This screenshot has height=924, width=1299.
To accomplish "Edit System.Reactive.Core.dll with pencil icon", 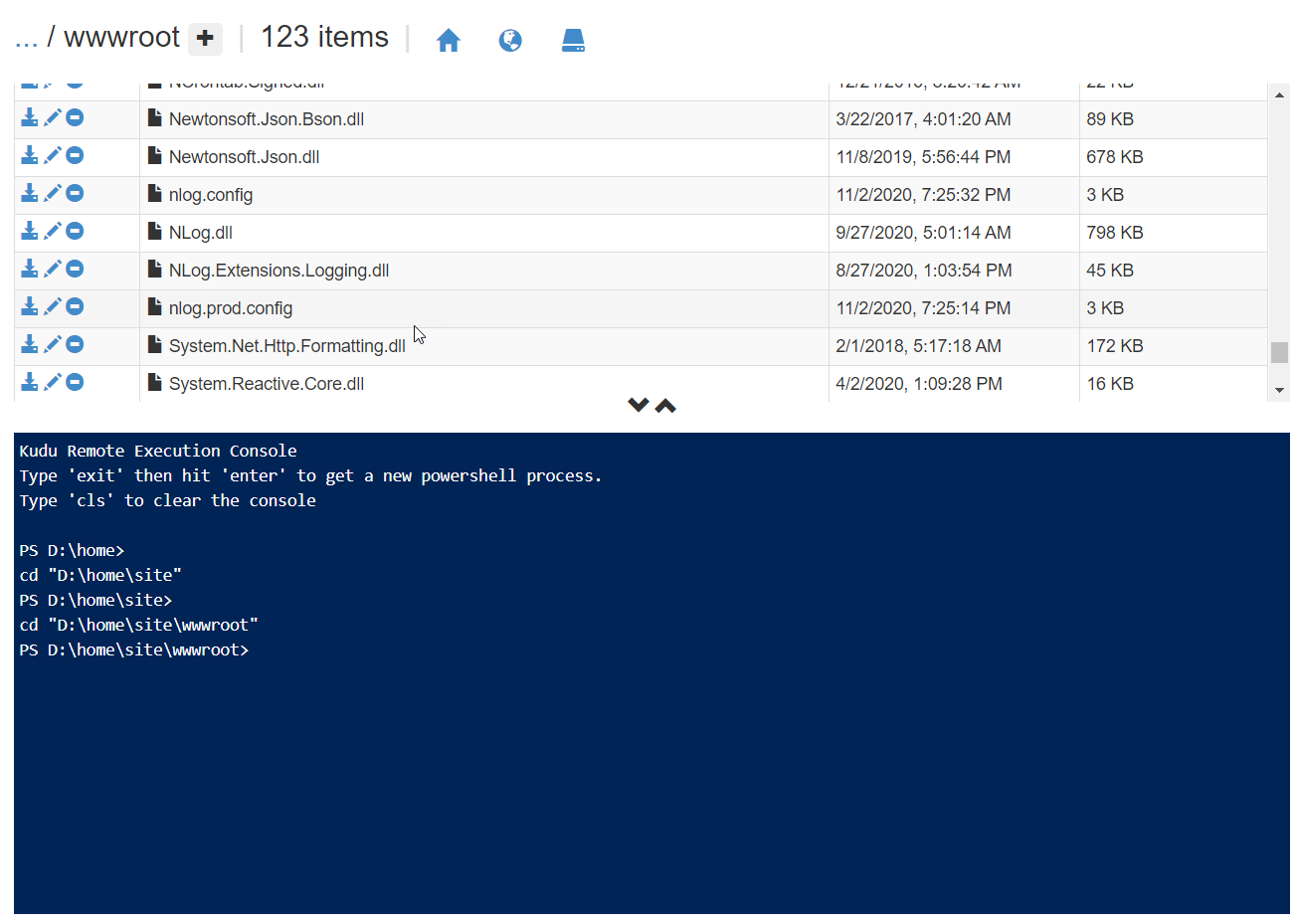I will tap(53, 382).
